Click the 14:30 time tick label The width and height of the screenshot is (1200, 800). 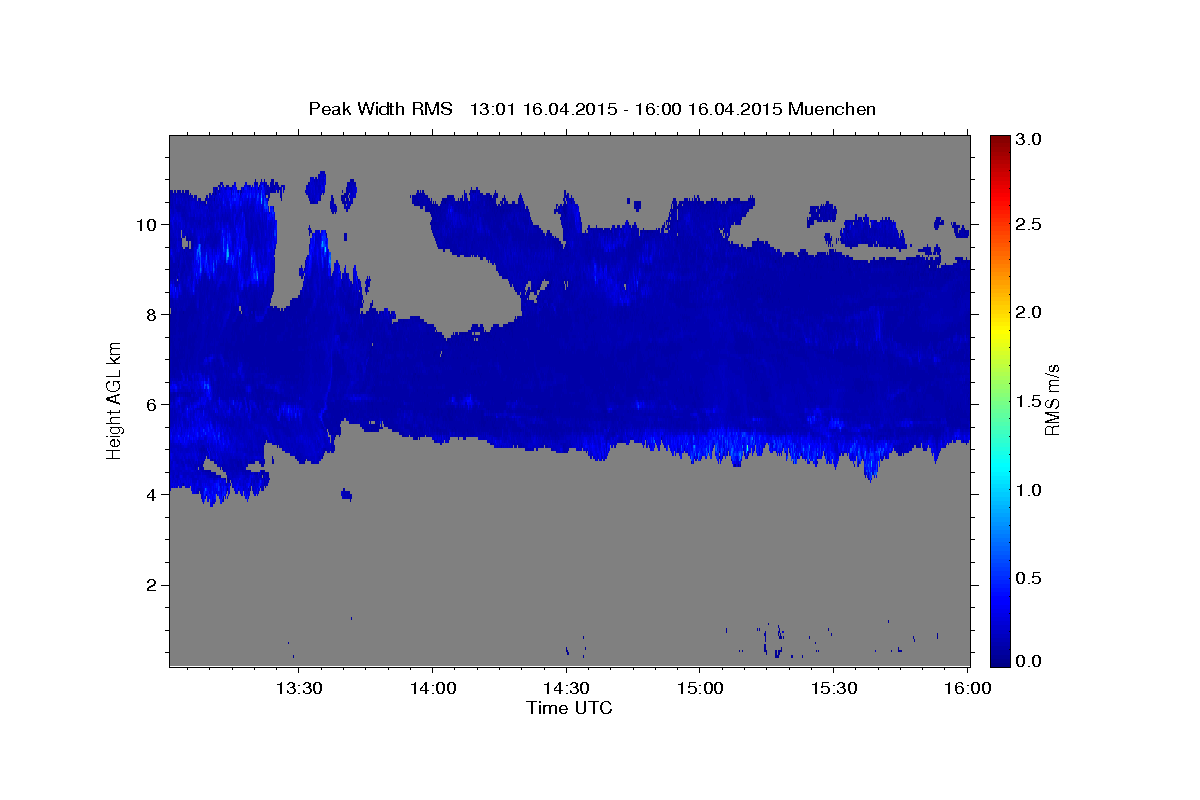point(566,688)
